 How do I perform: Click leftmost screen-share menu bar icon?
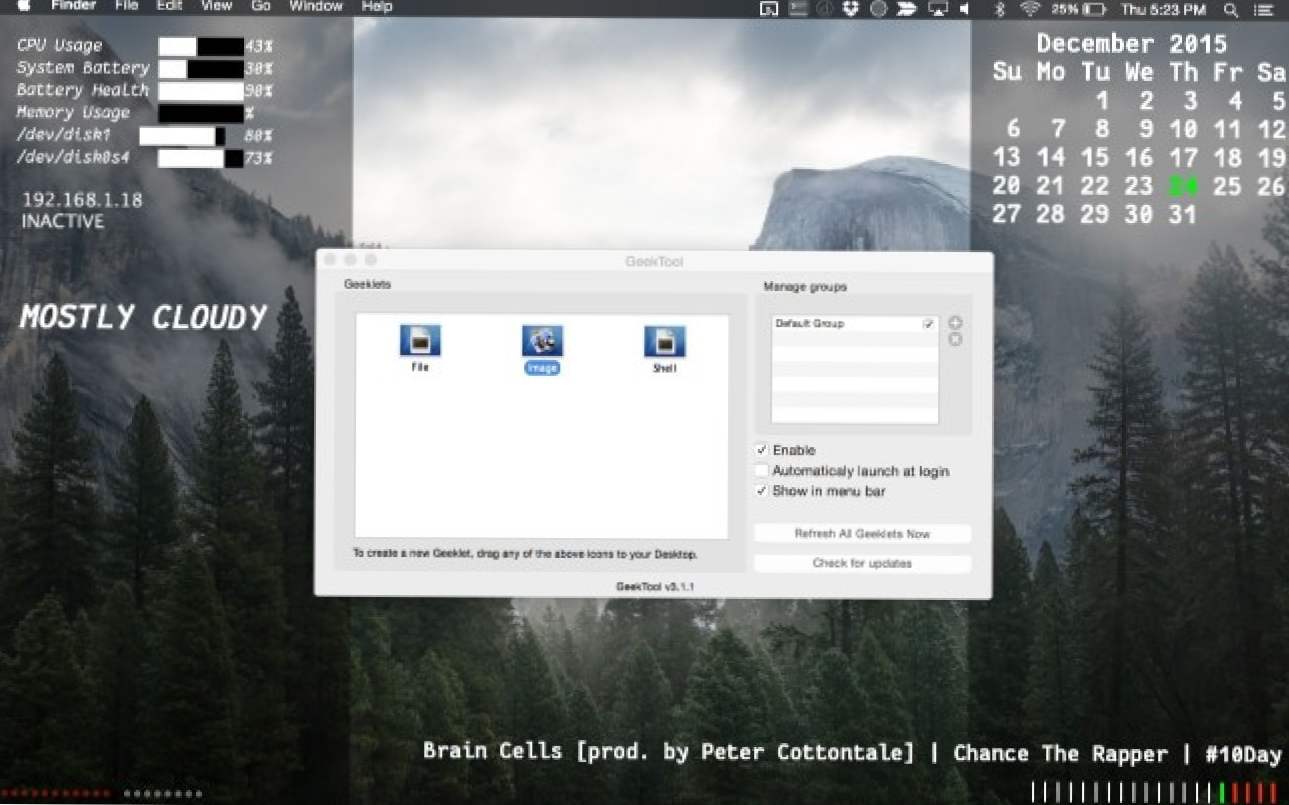[x=769, y=9]
